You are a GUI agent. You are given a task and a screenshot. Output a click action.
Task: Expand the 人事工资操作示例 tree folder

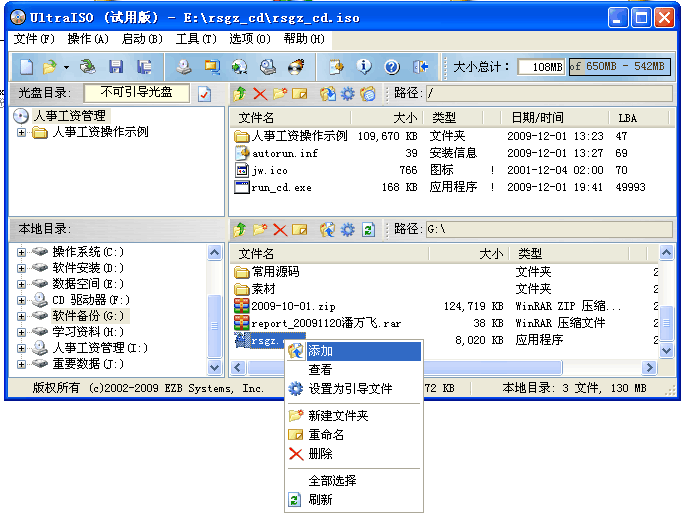click(x=21, y=132)
